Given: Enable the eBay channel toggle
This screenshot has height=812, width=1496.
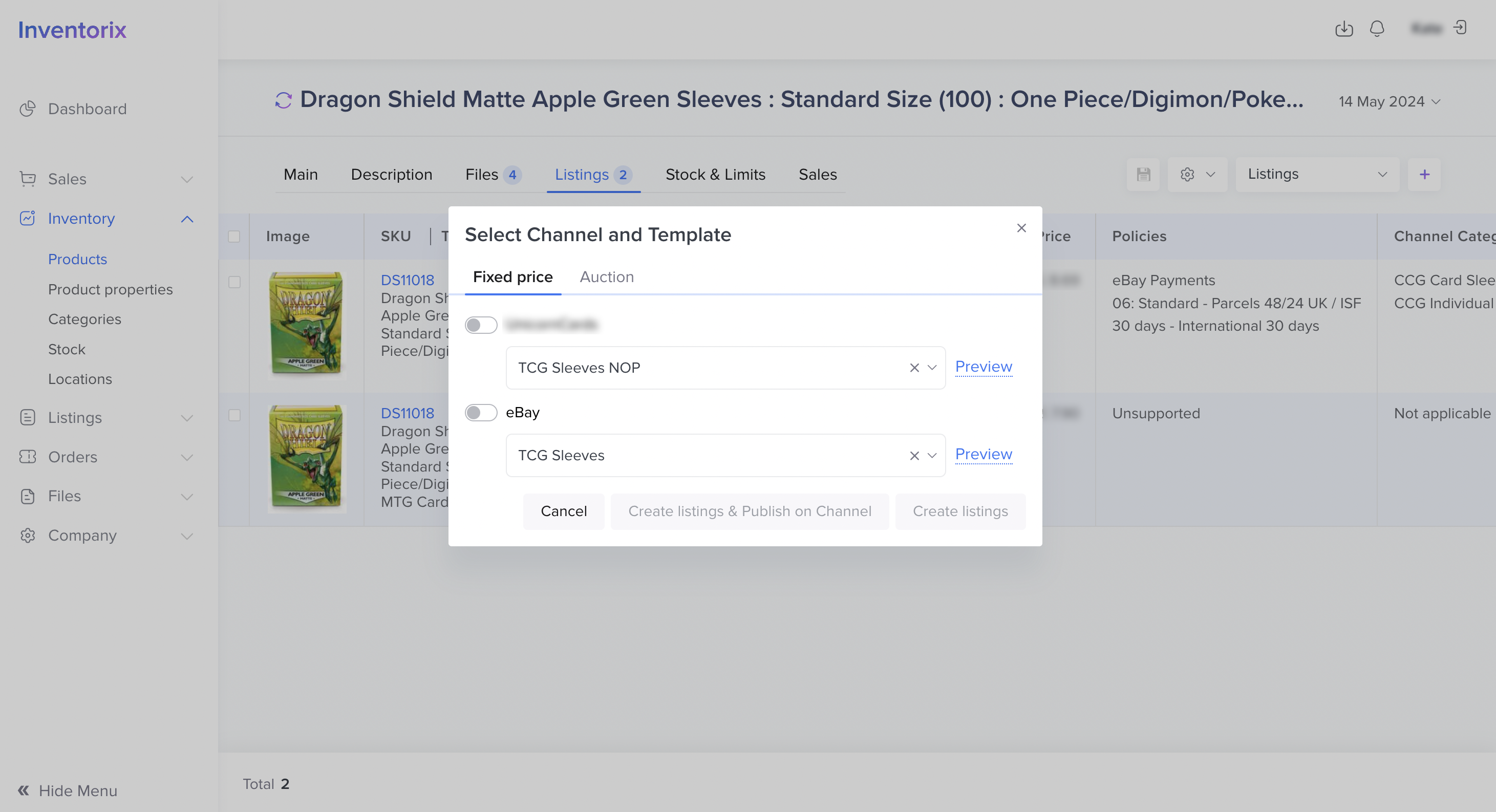Looking at the screenshot, I should tap(481, 413).
